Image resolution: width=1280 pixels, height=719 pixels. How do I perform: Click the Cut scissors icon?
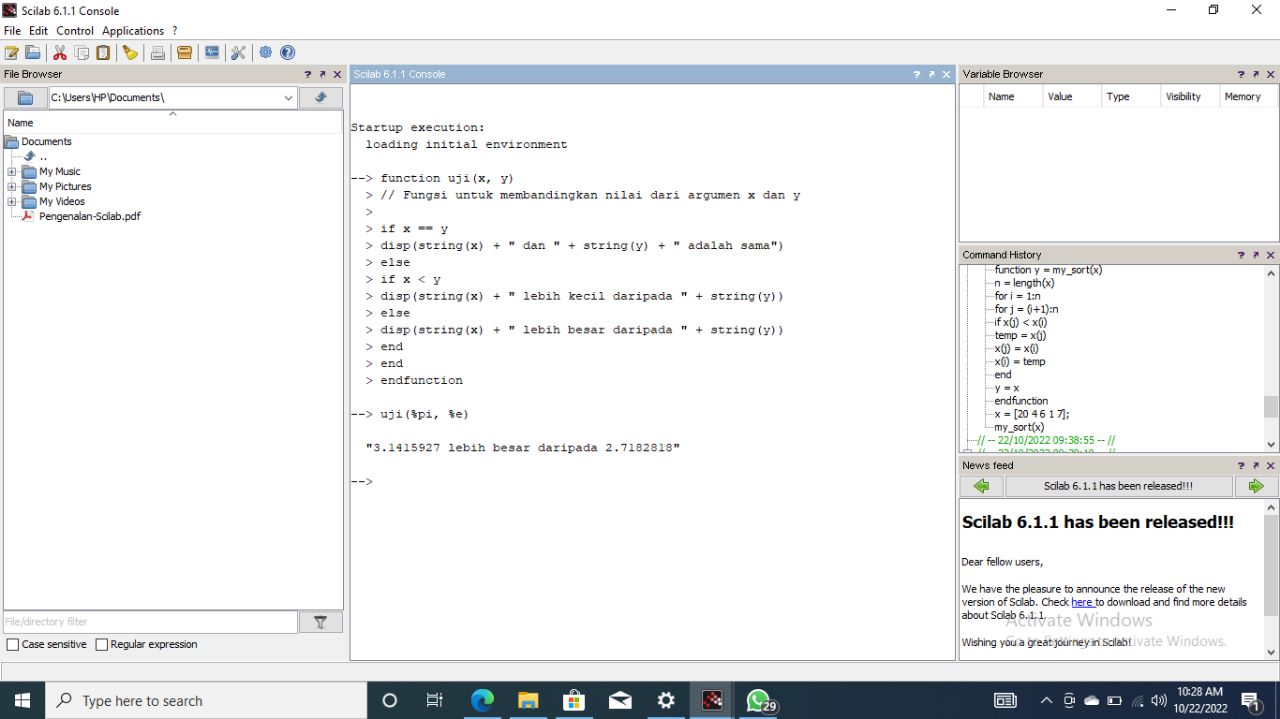[60, 53]
